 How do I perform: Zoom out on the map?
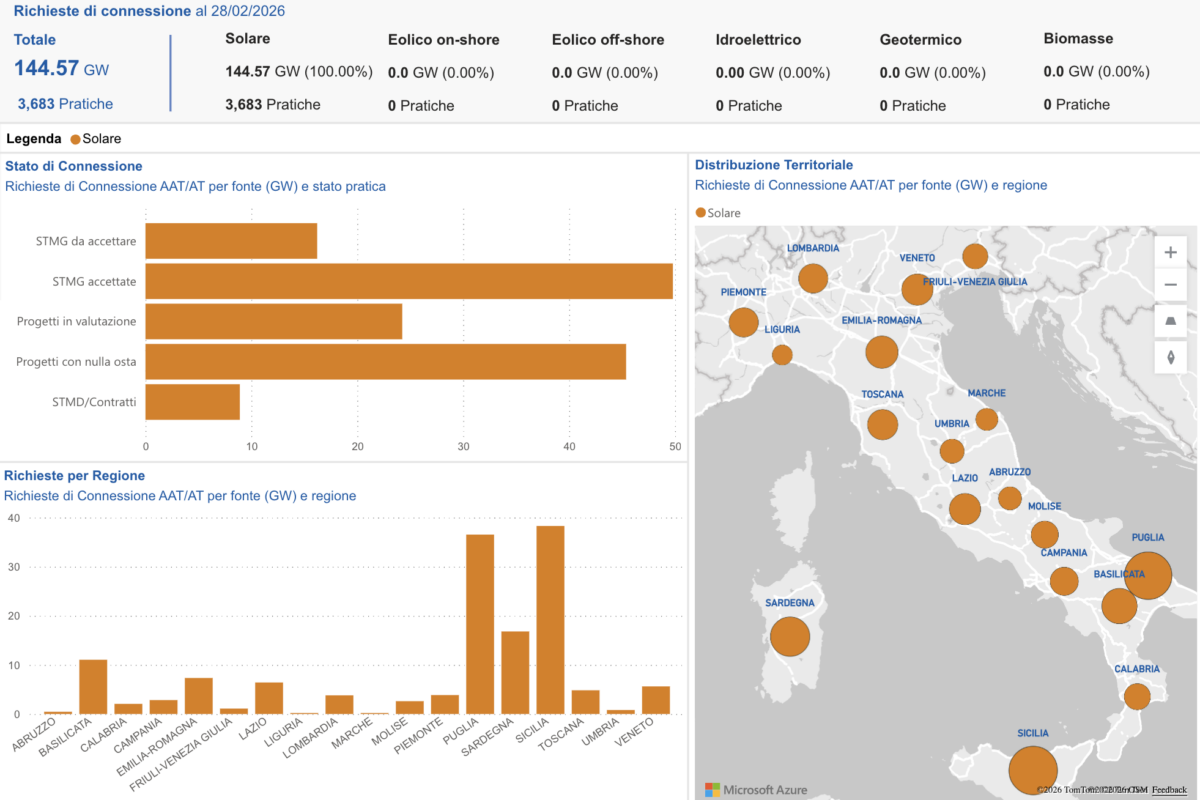1170,285
